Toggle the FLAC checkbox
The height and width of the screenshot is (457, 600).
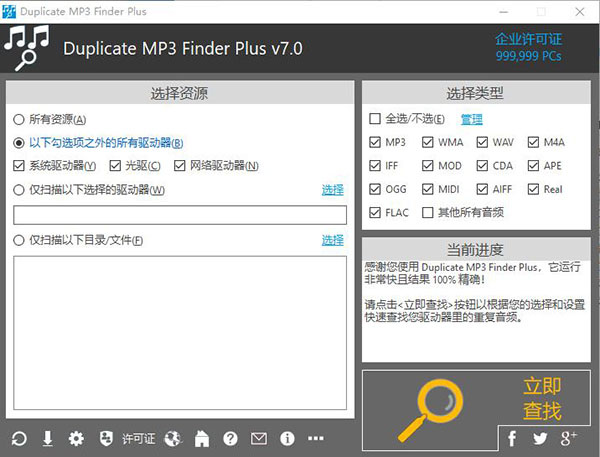375,212
